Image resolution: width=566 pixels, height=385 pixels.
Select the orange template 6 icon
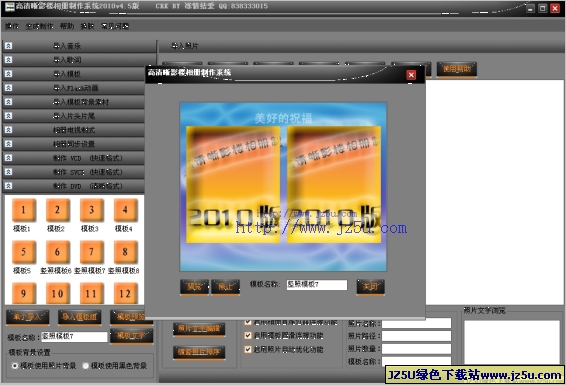[57, 252]
